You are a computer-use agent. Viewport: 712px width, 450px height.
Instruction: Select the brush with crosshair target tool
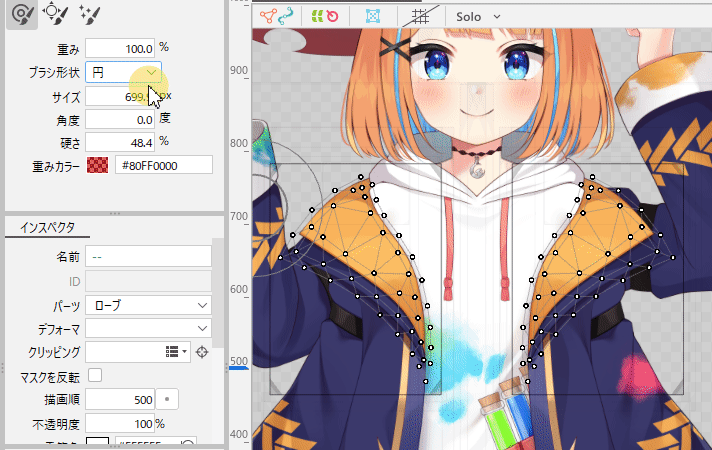click(55, 14)
